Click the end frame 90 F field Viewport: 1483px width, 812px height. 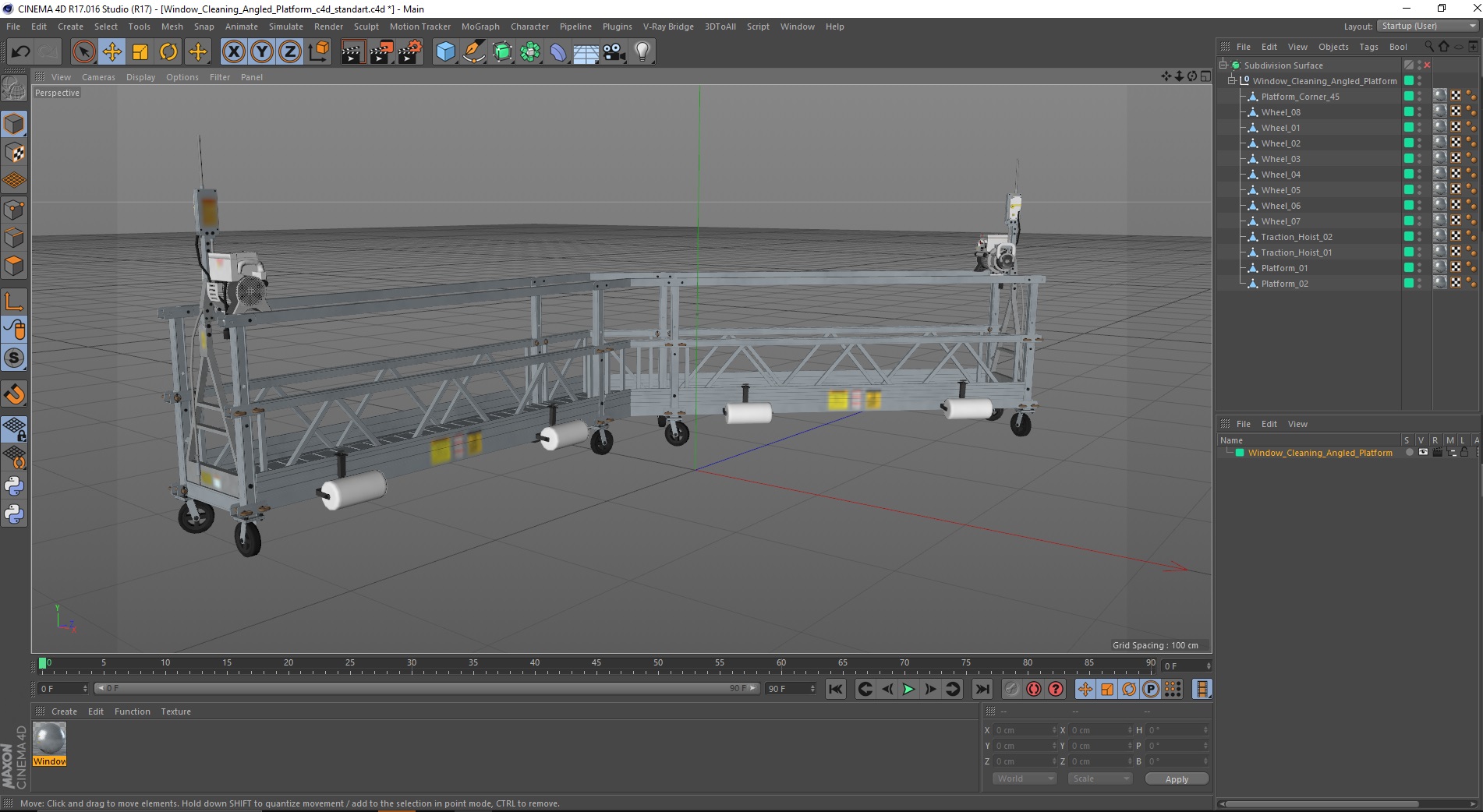[791, 688]
